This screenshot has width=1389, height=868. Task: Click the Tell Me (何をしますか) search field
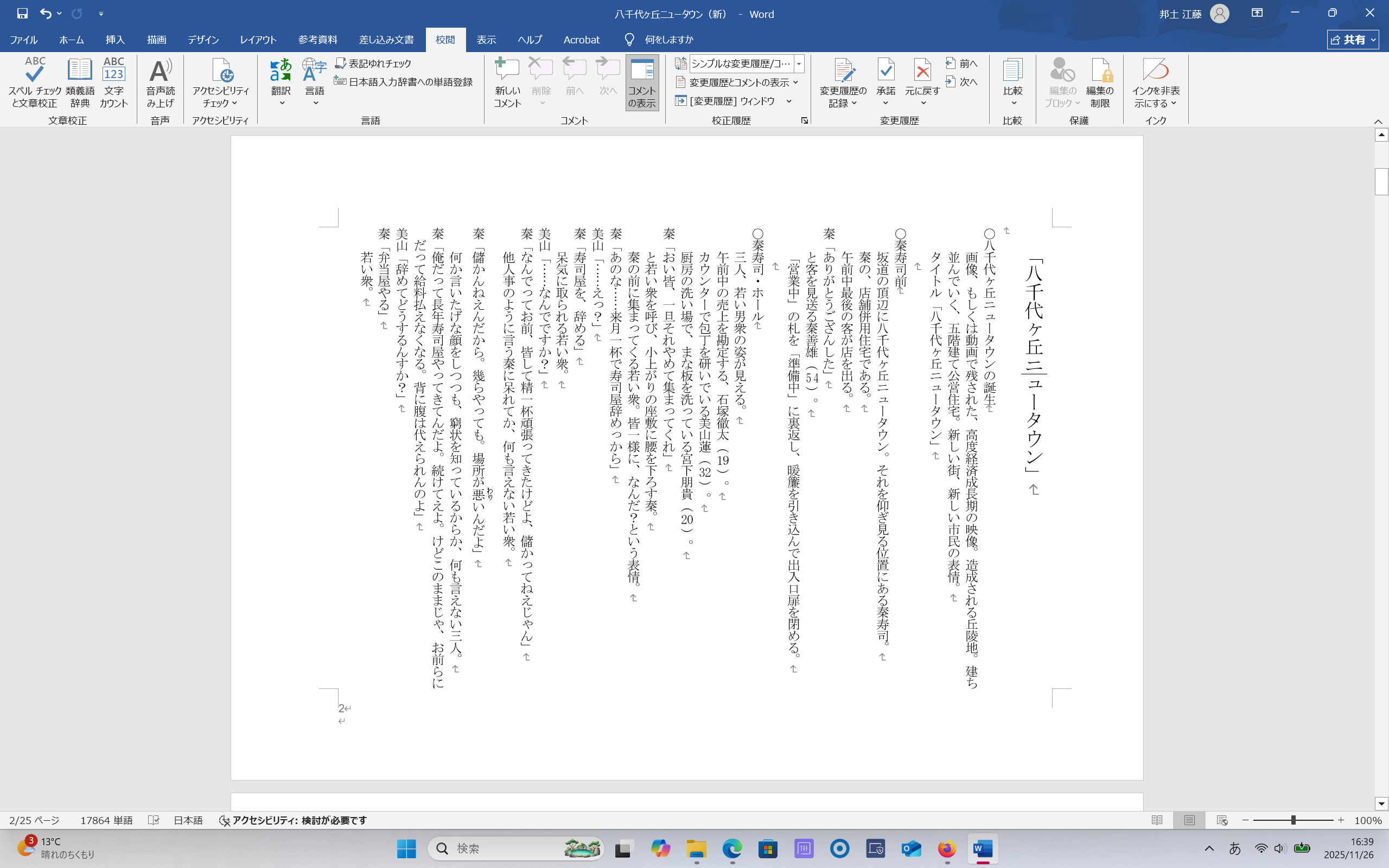668,40
